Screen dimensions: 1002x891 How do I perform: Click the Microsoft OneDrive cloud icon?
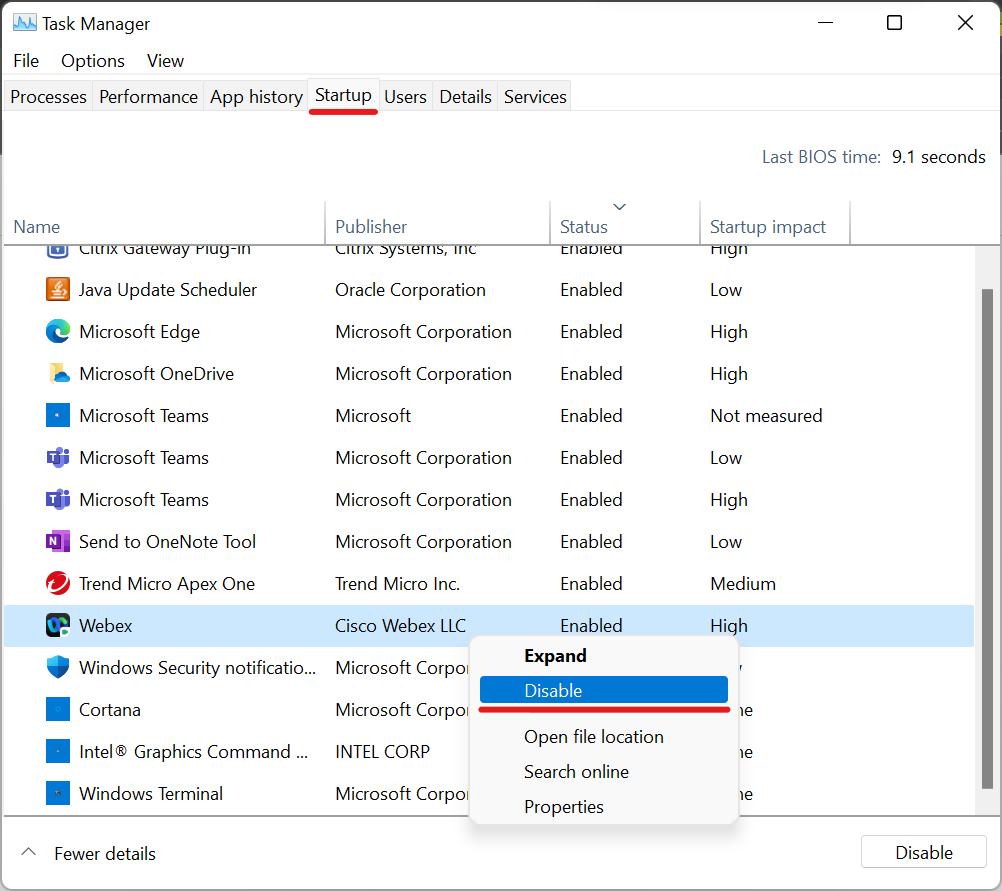click(58, 373)
